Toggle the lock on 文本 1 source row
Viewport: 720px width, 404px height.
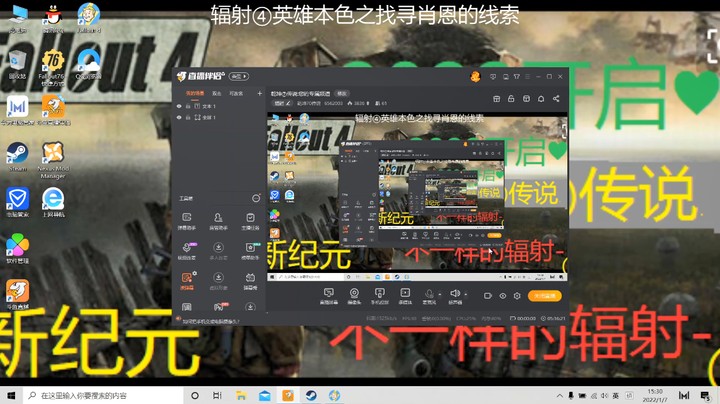[x=188, y=106]
